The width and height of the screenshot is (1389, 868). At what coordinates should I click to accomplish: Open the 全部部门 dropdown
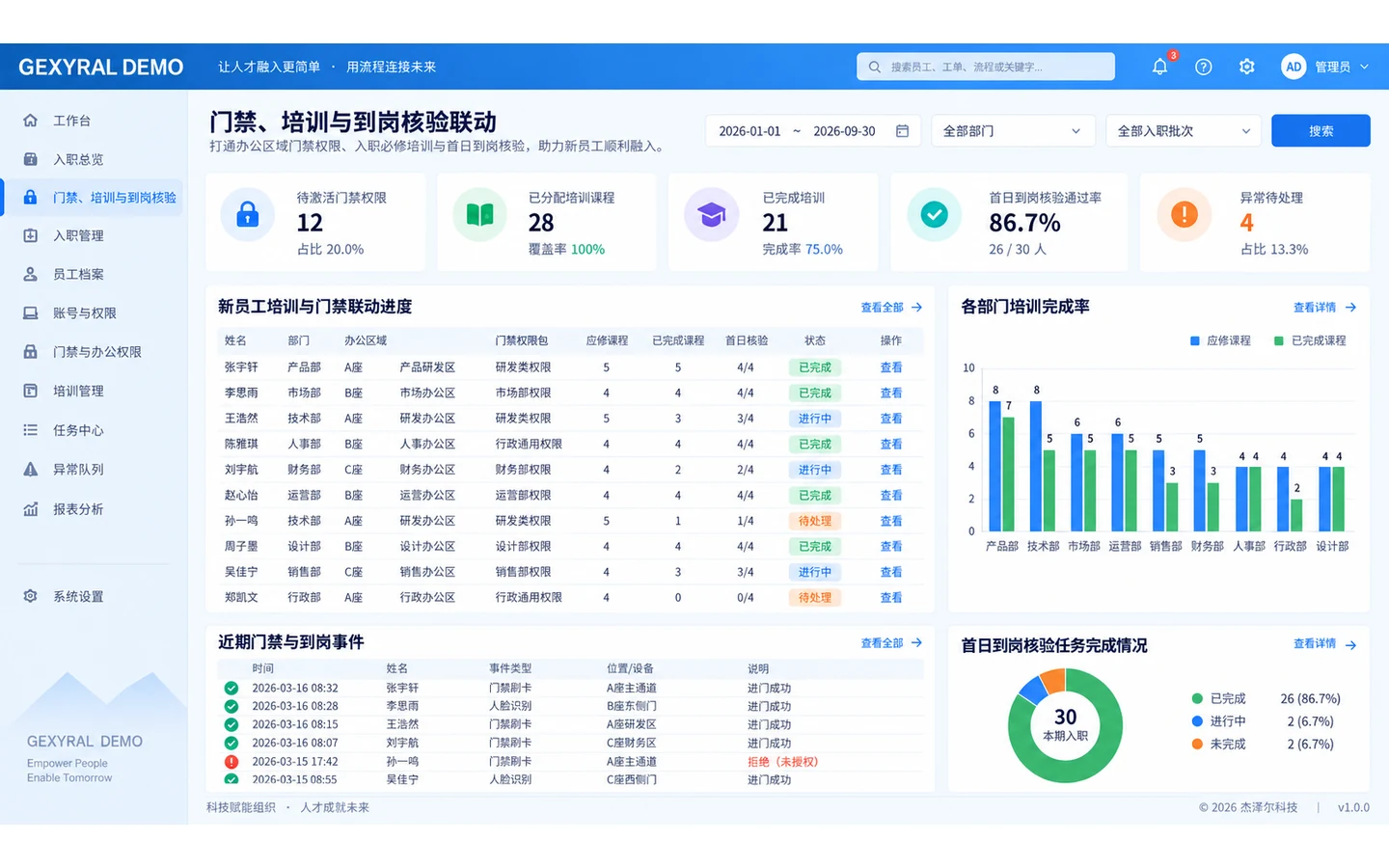pos(1013,131)
